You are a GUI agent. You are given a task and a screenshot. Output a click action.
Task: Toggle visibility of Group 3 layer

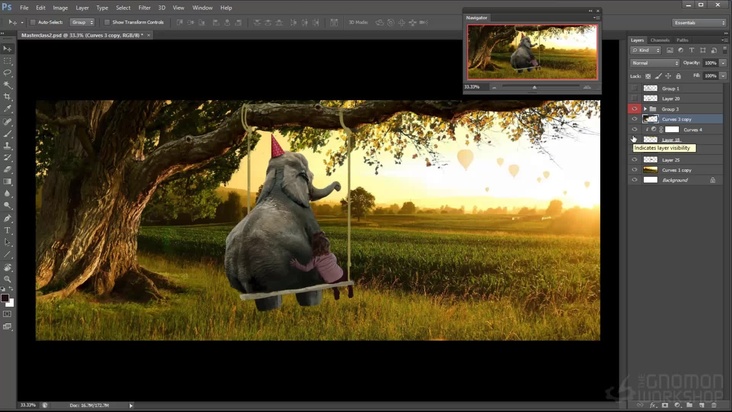pos(634,108)
